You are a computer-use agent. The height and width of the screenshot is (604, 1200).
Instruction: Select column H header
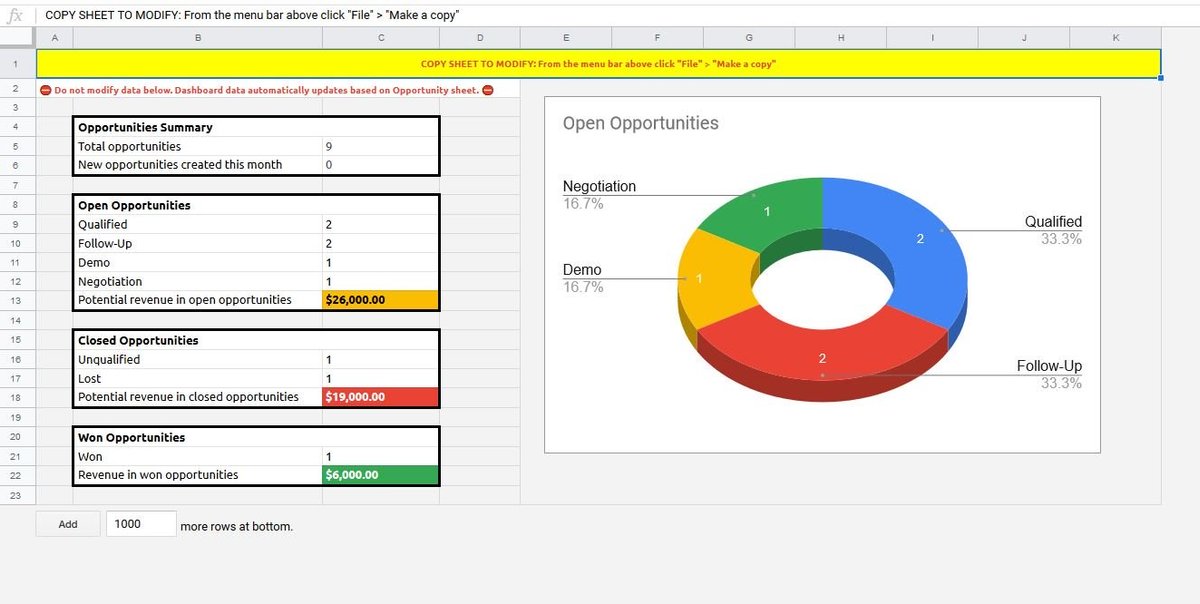coord(841,38)
